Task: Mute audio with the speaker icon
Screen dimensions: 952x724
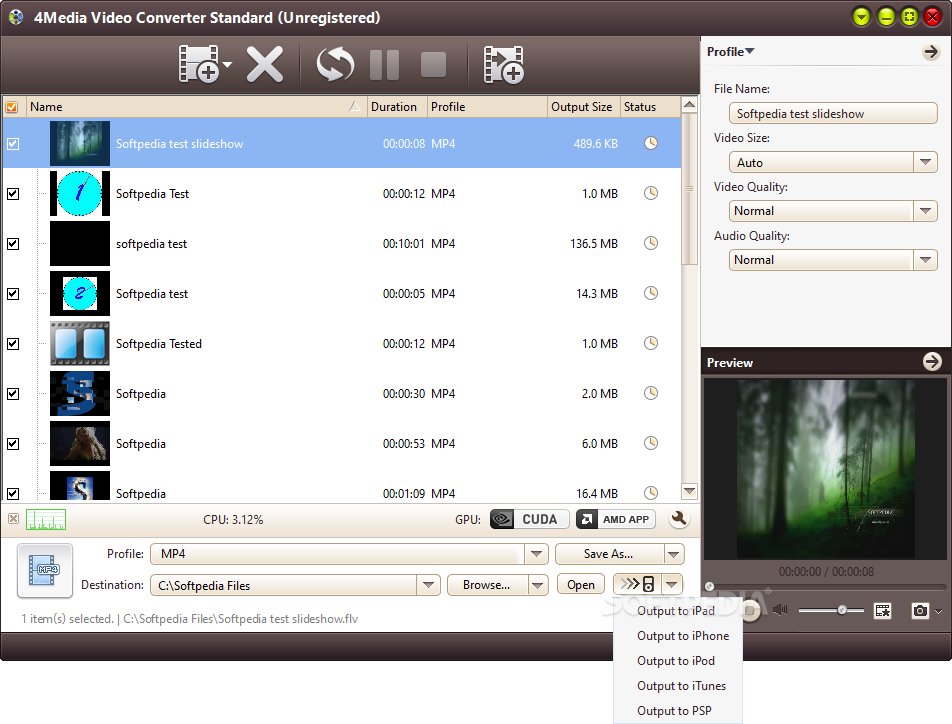Action: (781, 610)
